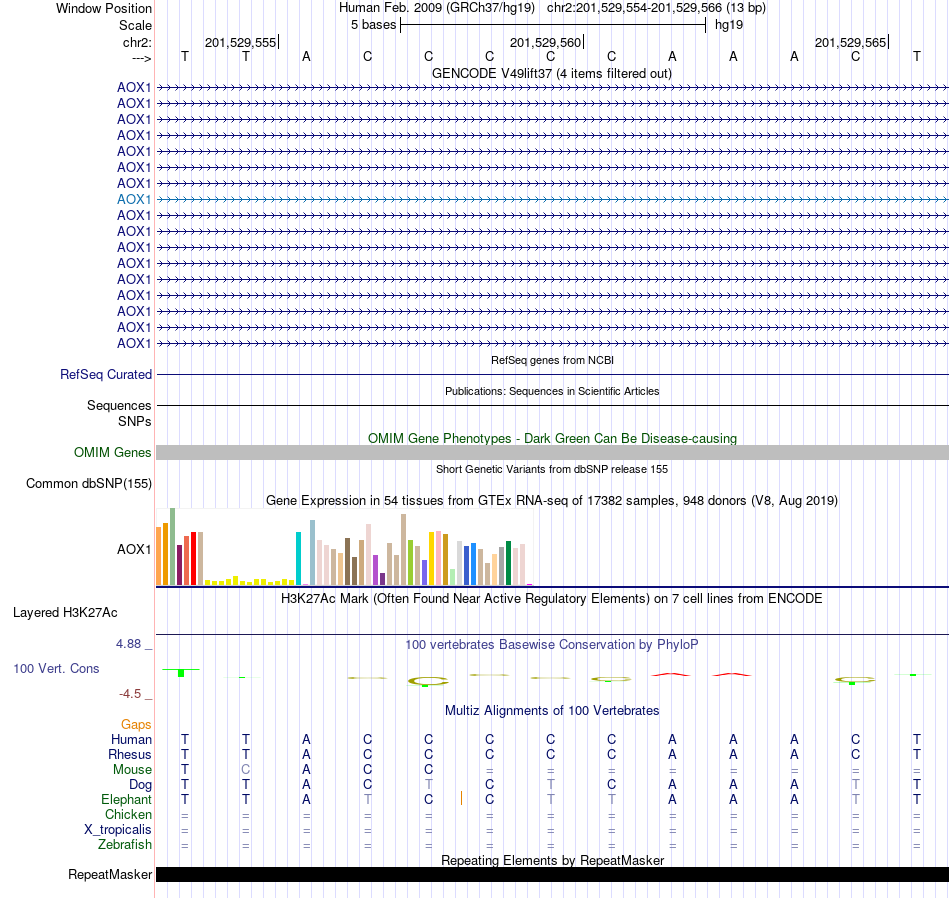Click the black RepeatMasker bar
The width and height of the screenshot is (950, 898).
click(x=553, y=874)
